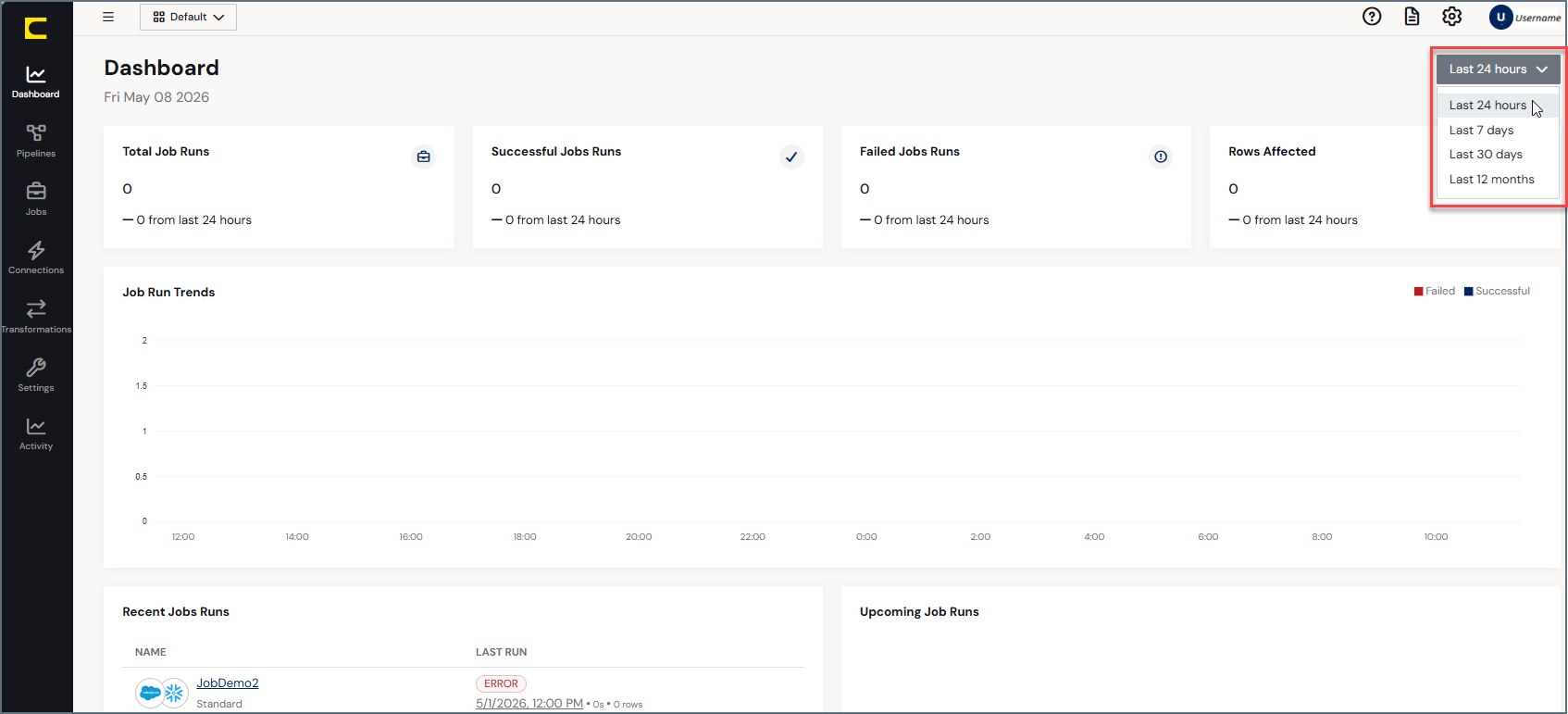Select Last 24 hours from the list
This screenshot has height=714, width=1568.
1498,106
